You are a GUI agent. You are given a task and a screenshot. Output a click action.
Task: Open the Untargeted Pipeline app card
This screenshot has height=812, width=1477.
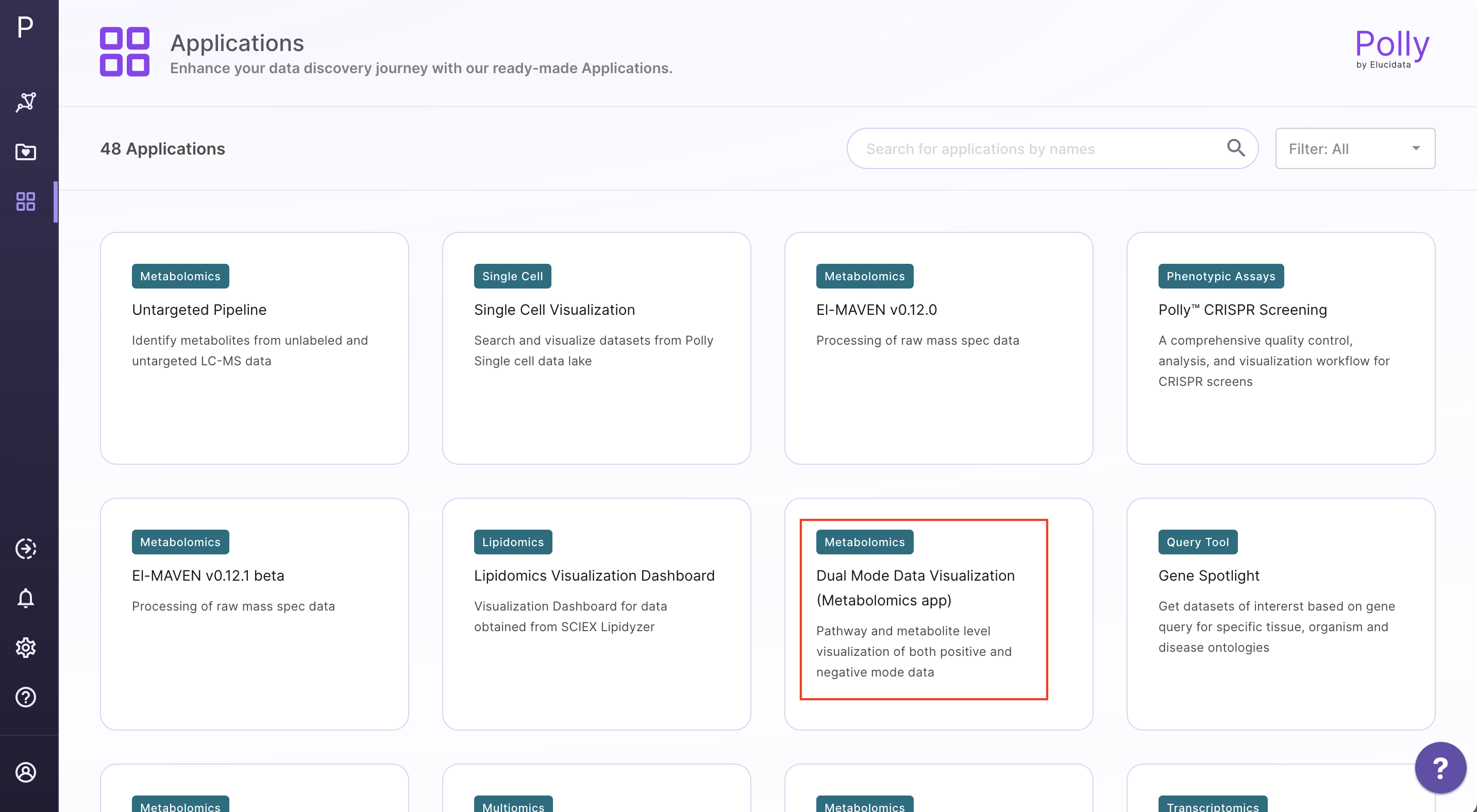point(254,348)
